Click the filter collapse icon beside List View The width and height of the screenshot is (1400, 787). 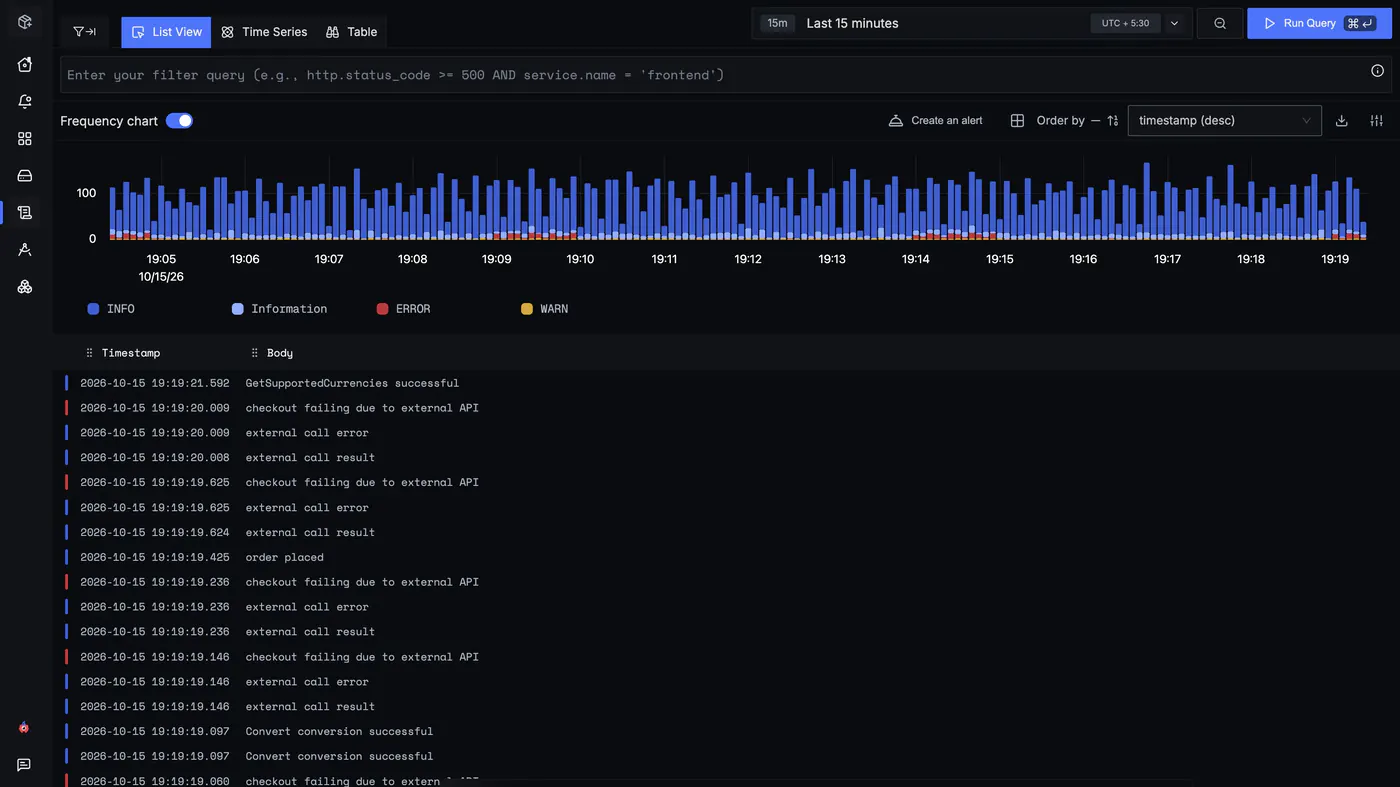click(x=85, y=32)
